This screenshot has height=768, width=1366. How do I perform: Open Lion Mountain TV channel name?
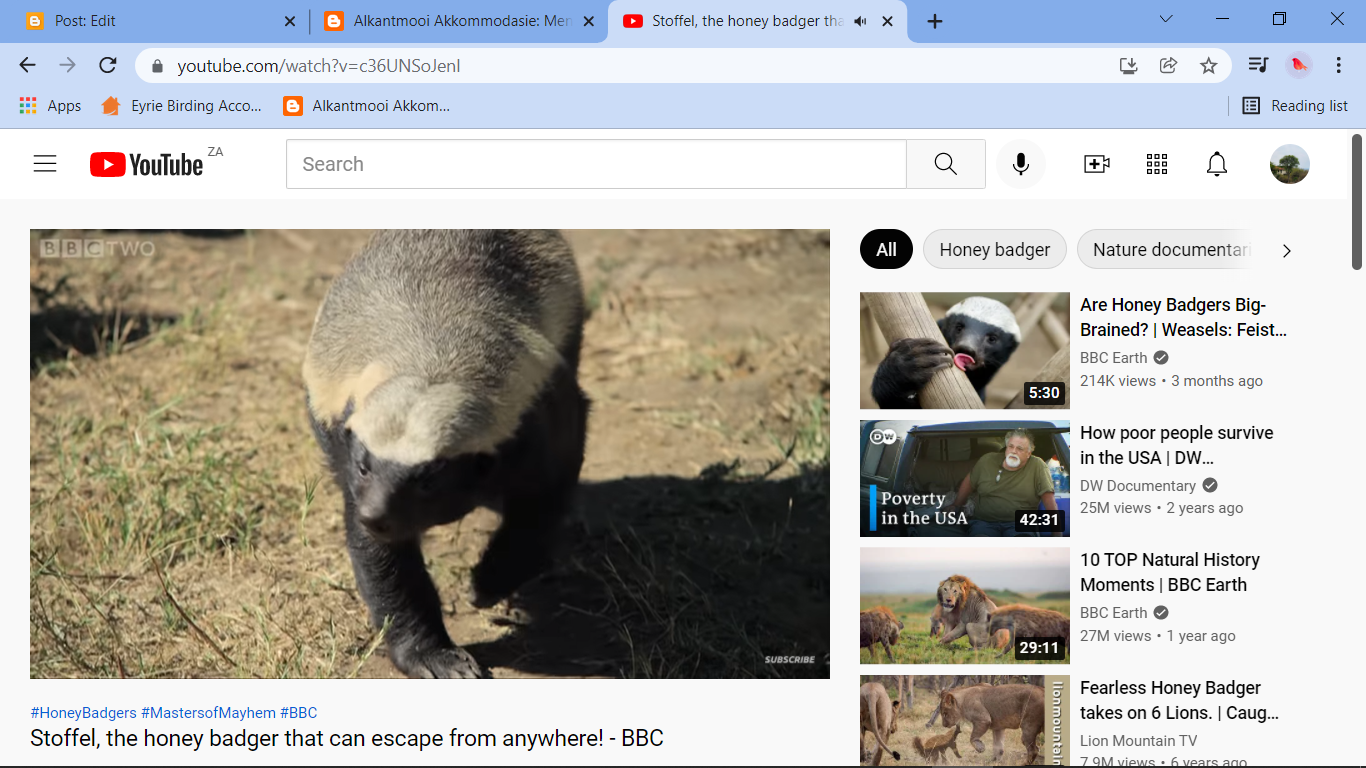[x=1139, y=741]
